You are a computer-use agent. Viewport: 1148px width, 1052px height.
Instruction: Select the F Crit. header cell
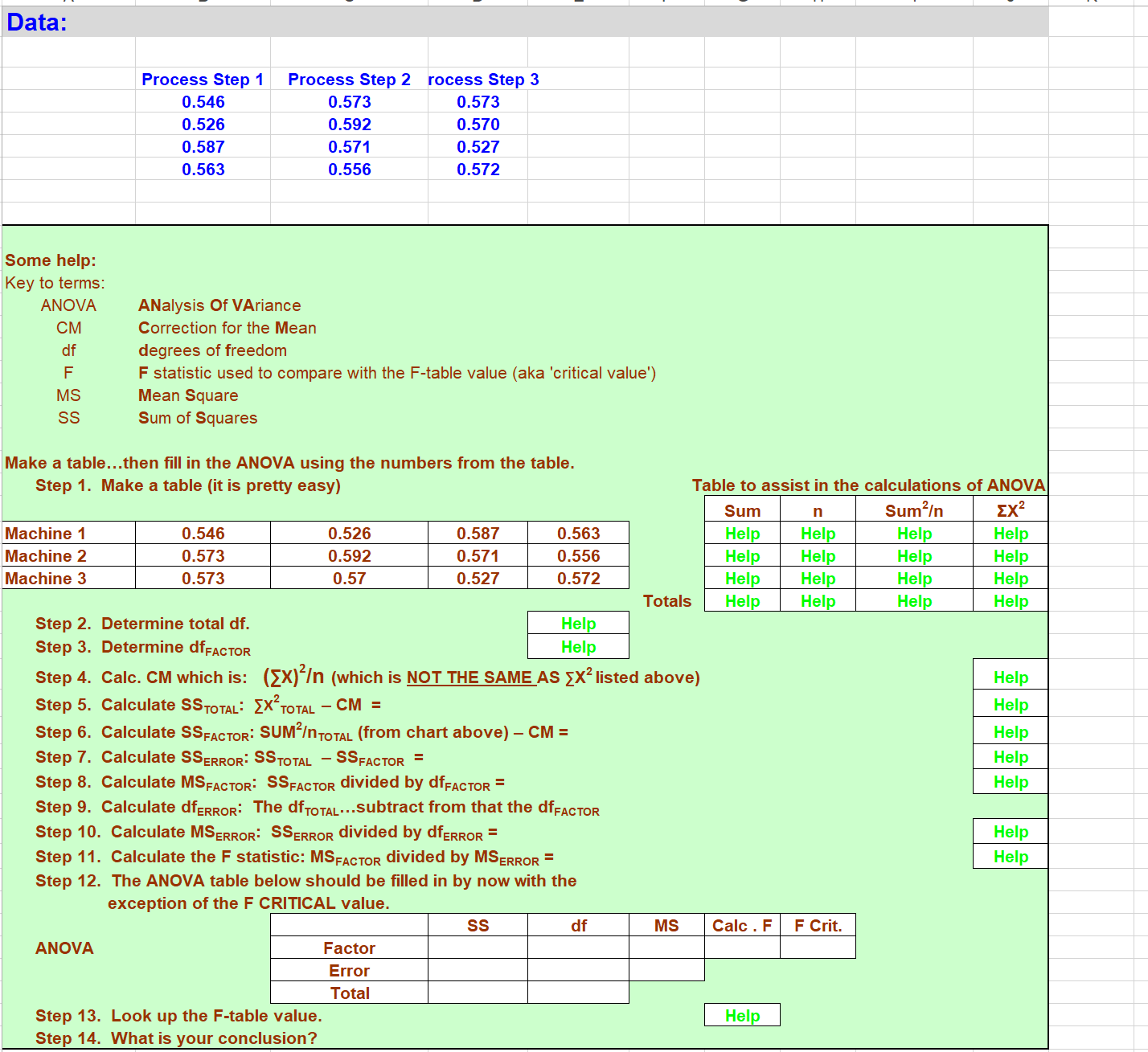817,925
